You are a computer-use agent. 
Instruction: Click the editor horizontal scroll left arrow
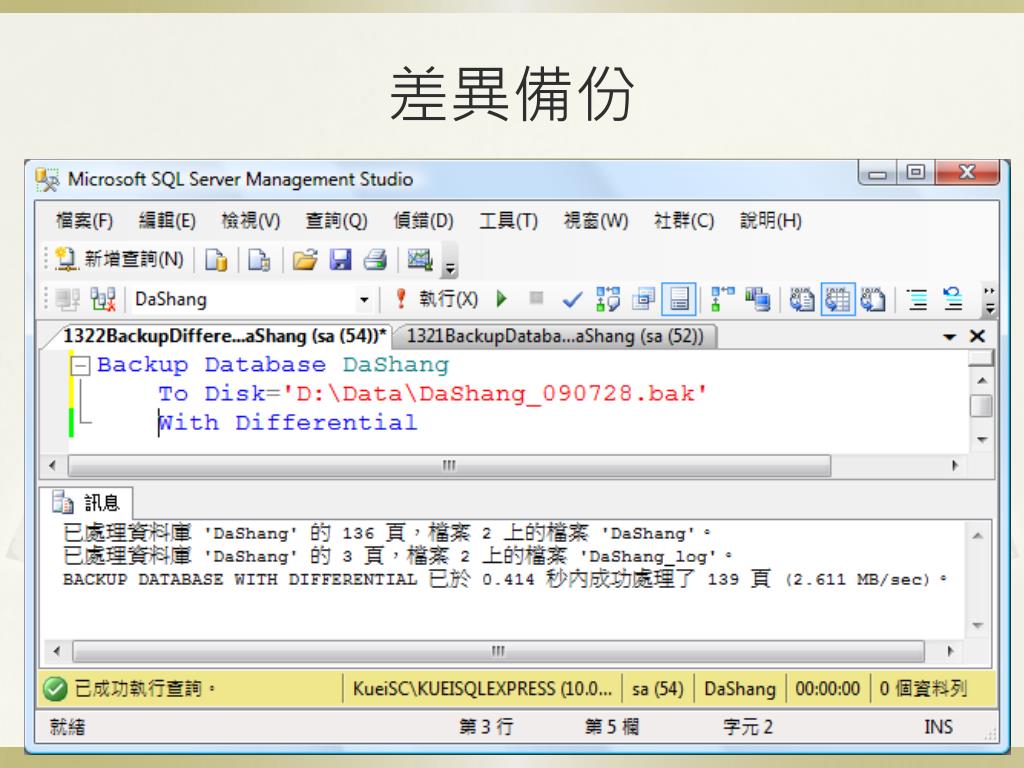point(53,466)
